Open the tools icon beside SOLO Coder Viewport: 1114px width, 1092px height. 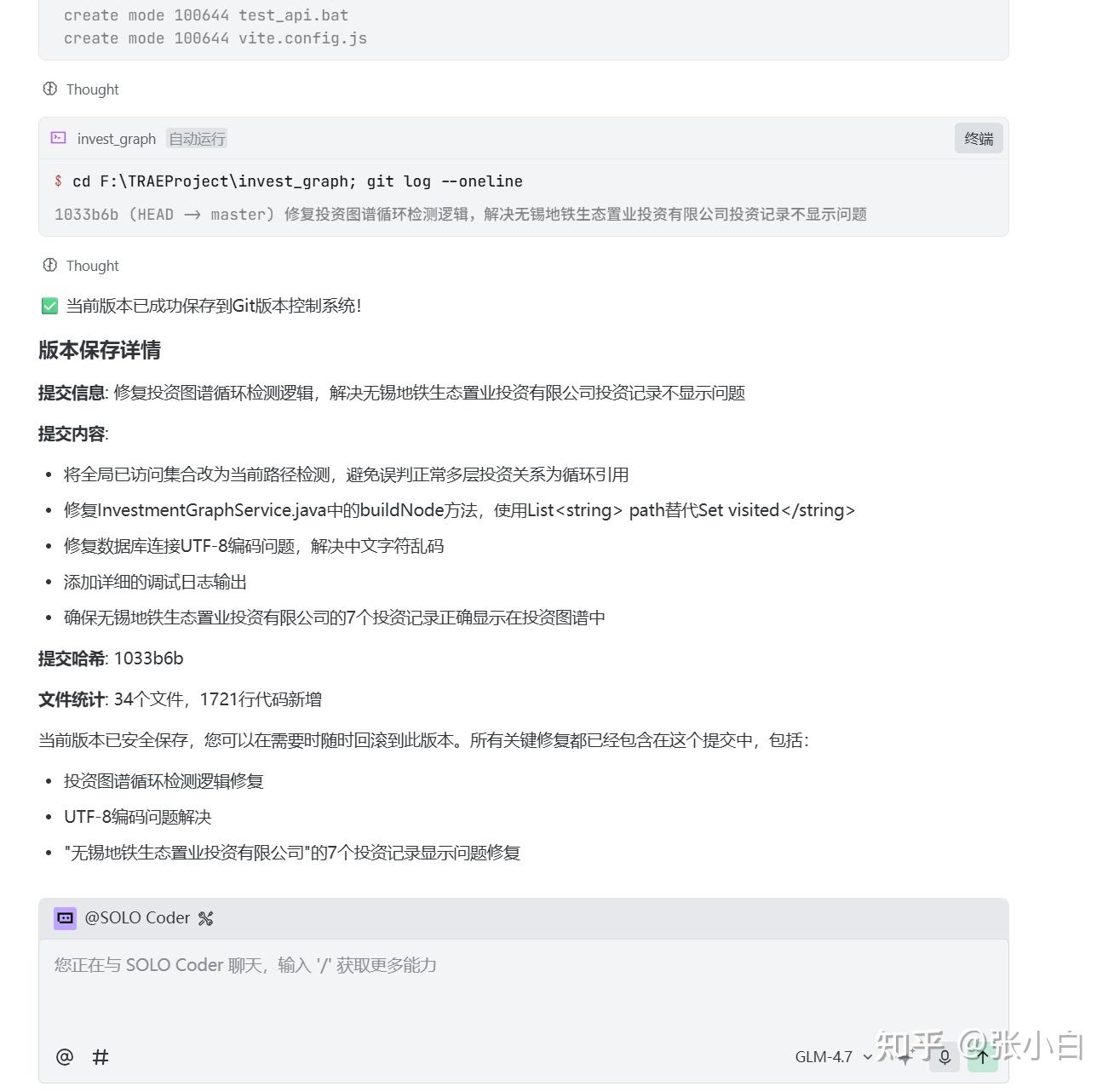(205, 918)
